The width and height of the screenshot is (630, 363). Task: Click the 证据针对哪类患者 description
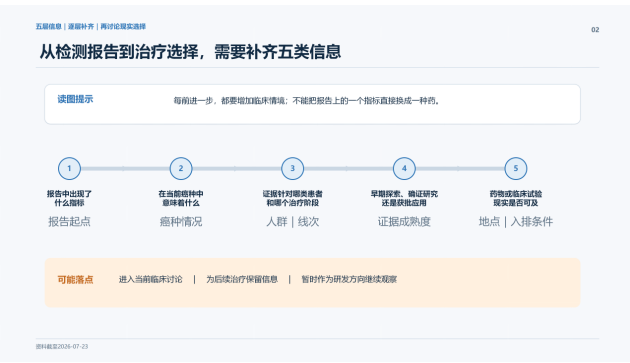tap(292, 198)
